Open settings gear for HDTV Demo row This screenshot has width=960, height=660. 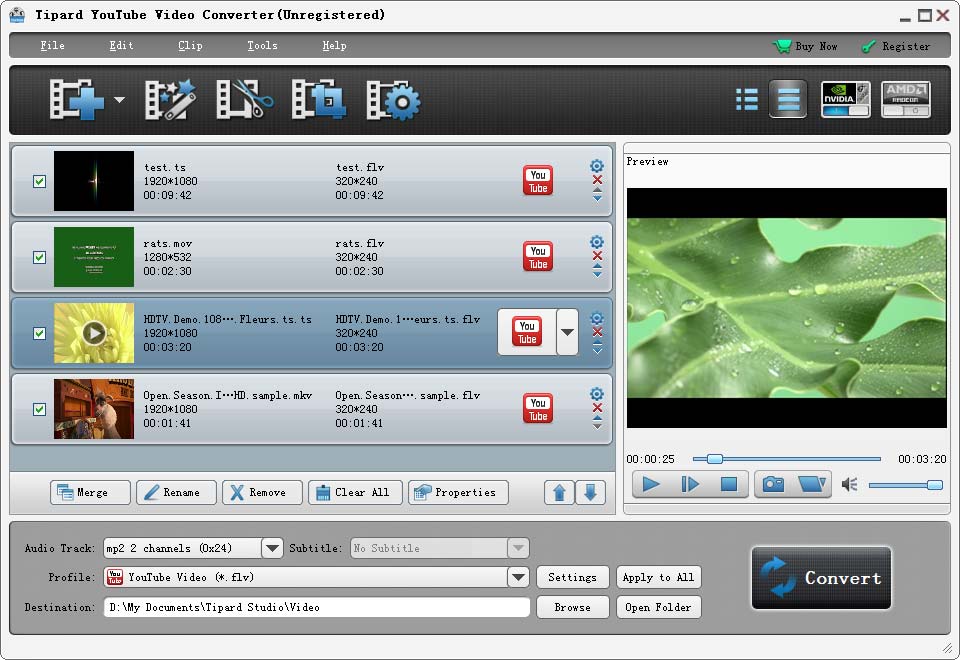tap(597, 318)
